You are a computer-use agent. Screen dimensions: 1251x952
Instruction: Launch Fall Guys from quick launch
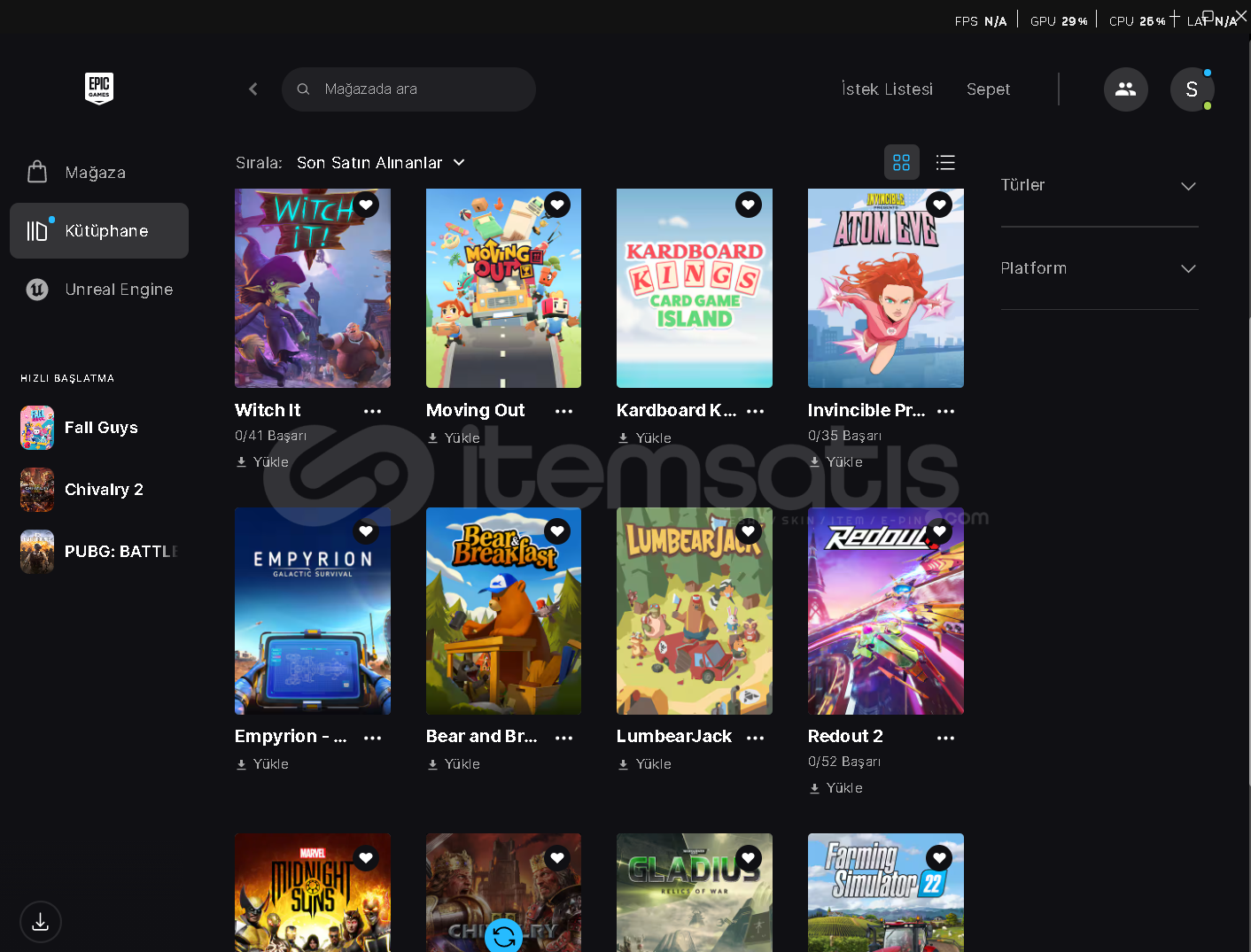coord(99,428)
